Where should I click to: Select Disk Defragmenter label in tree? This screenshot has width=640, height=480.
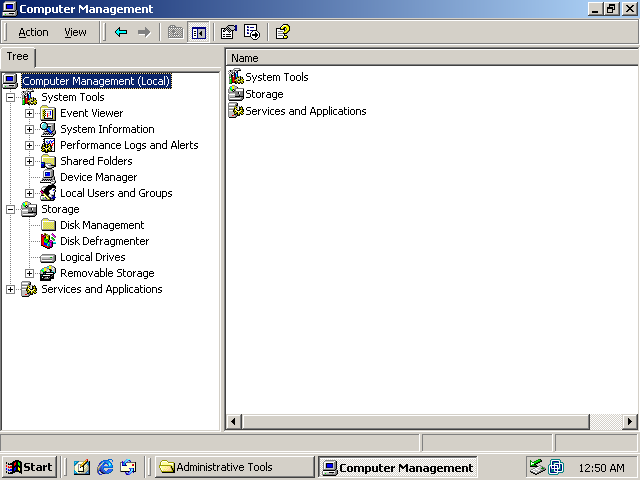click(104, 241)
